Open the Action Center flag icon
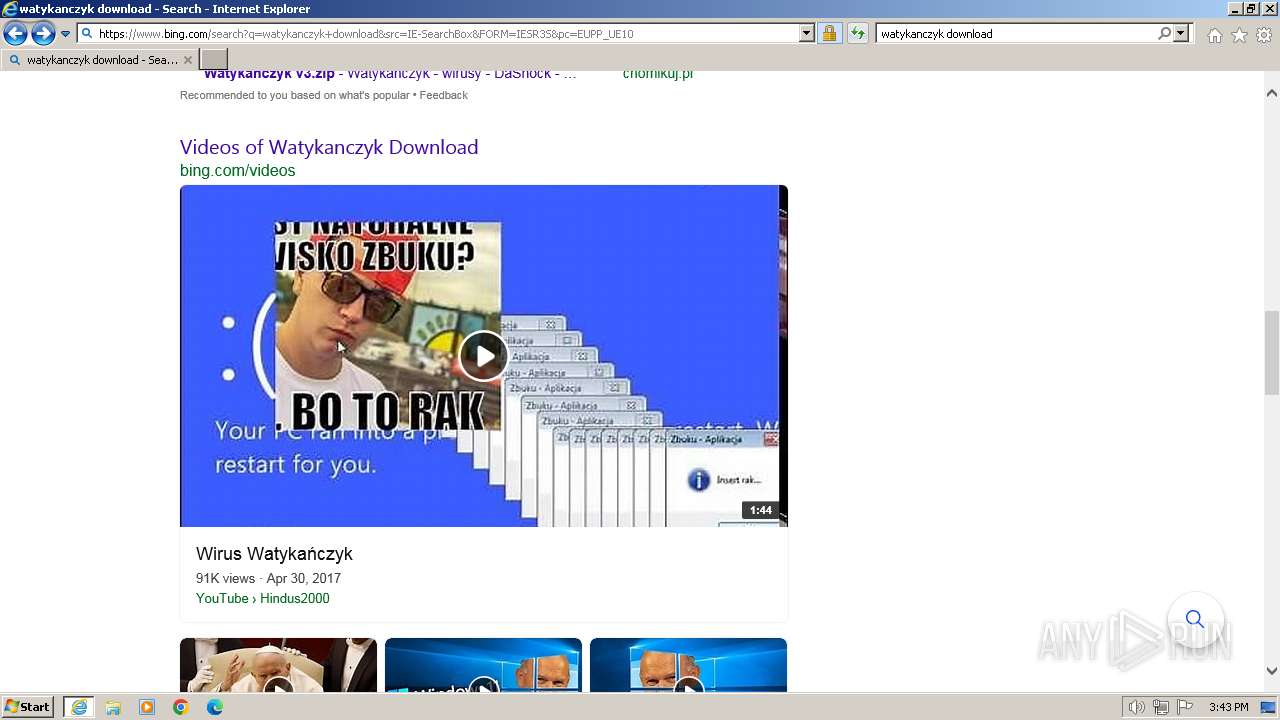Screen dimensions: 1280x720 point(1185,707)
